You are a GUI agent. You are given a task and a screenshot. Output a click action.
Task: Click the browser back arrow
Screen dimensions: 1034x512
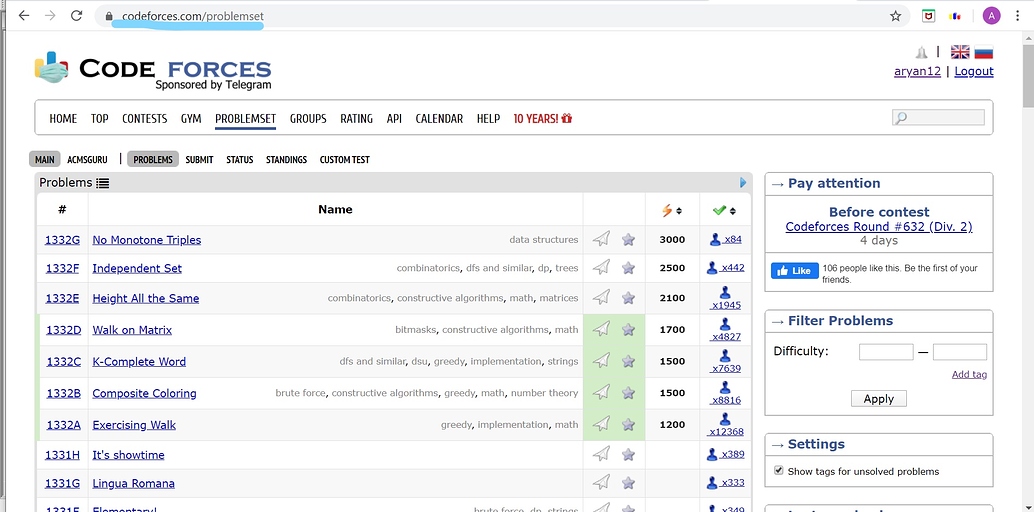click(24, 16)
